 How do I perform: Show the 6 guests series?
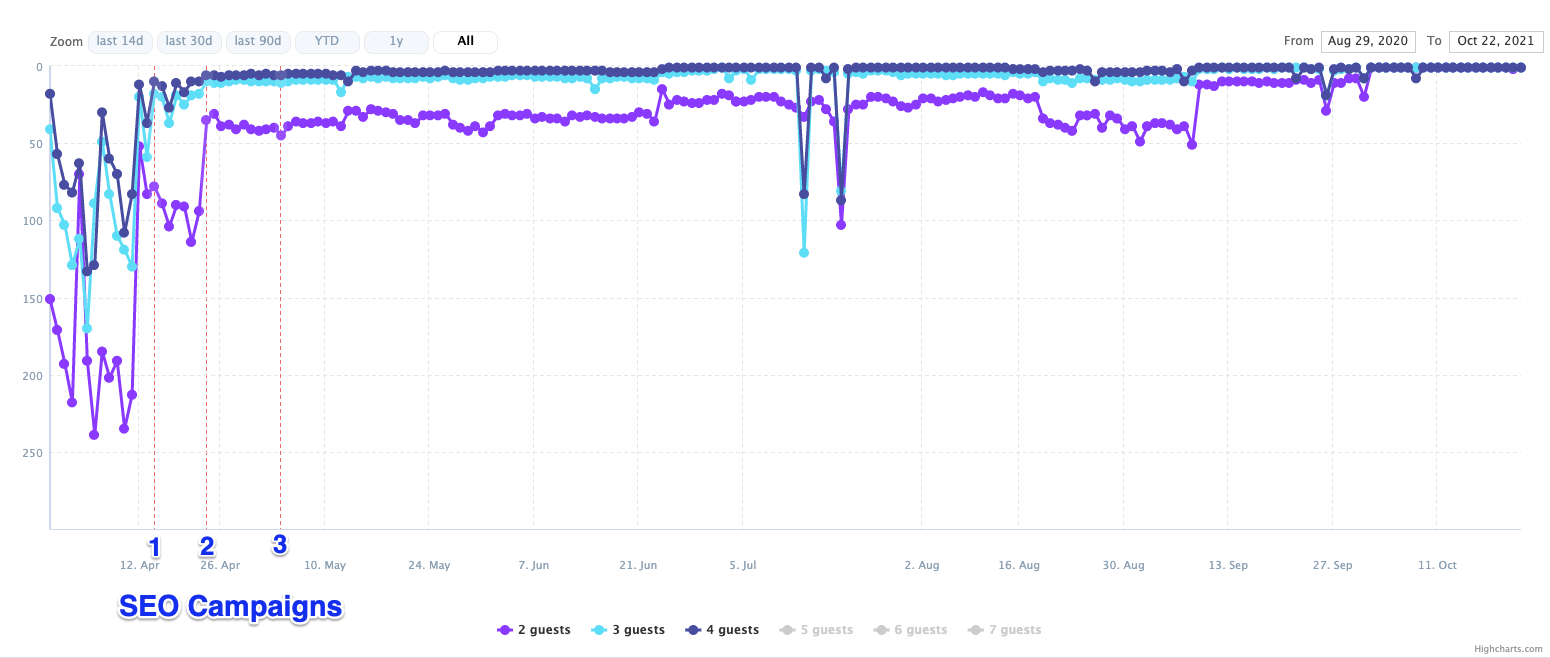(910, 630)
